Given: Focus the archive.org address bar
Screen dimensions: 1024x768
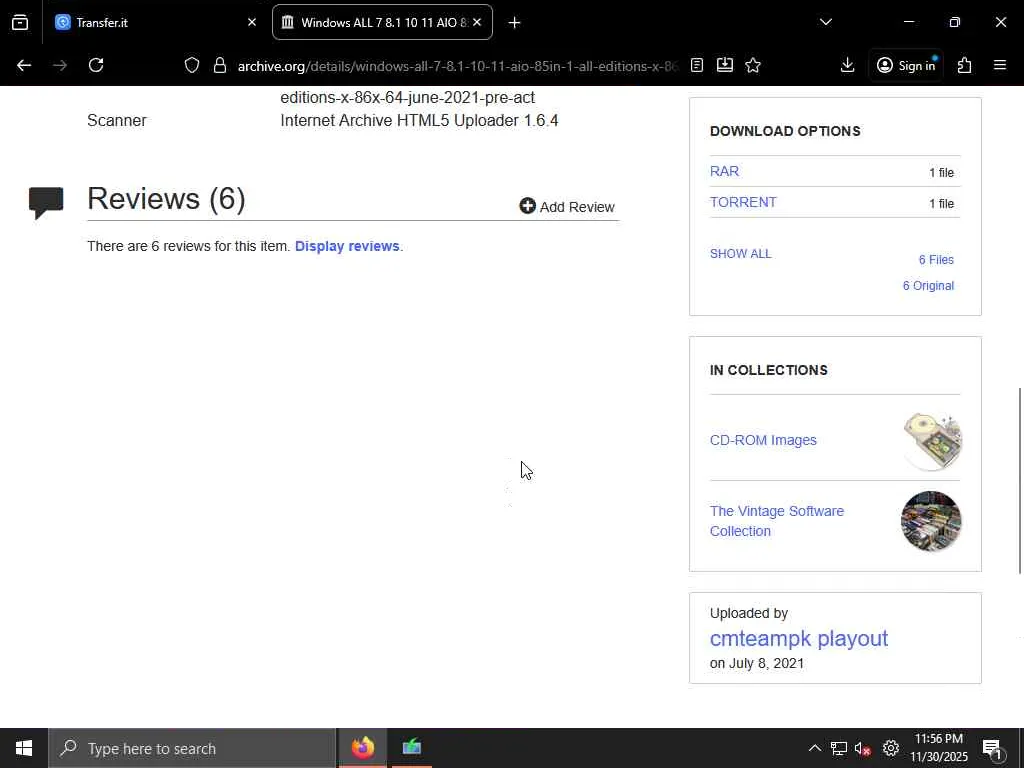Looking at the screenshot, I should 457,66.
